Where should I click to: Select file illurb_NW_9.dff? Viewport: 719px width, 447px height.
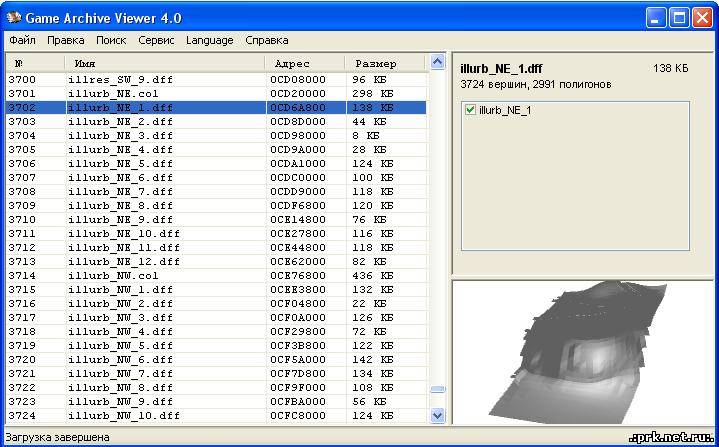121,401
